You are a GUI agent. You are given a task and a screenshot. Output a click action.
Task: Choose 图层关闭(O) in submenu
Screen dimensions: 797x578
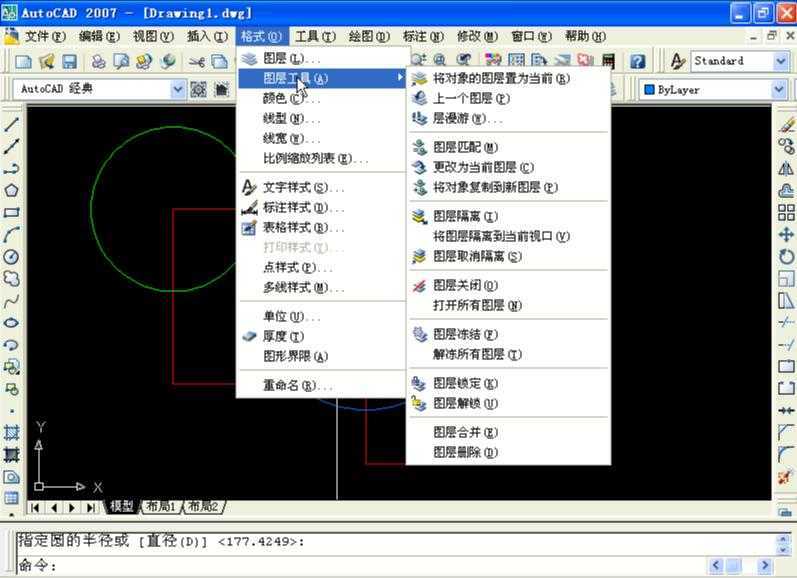(509, 286)
